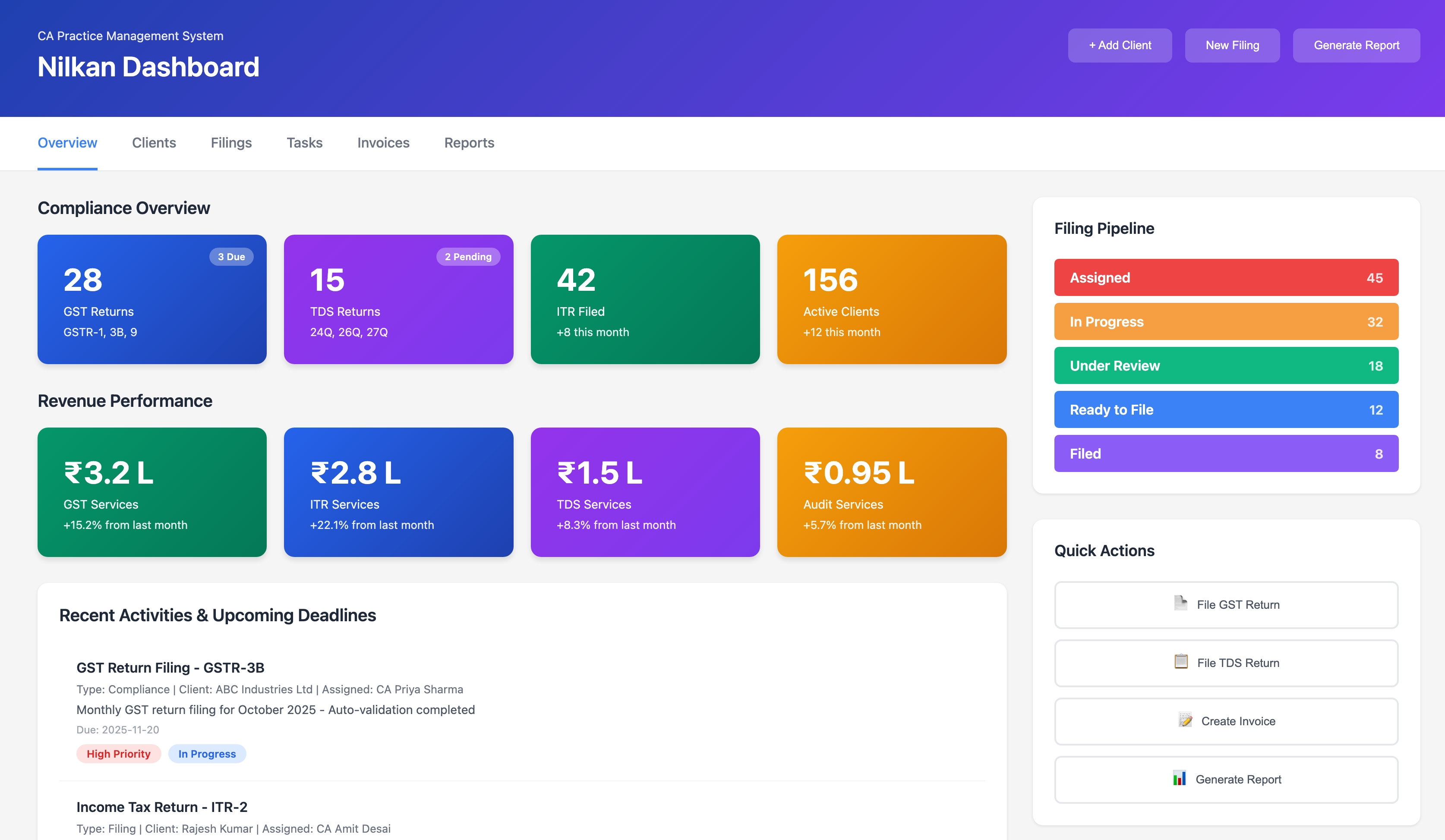Click the pencil memo icon in Create Invoice

pos(1185,720)
